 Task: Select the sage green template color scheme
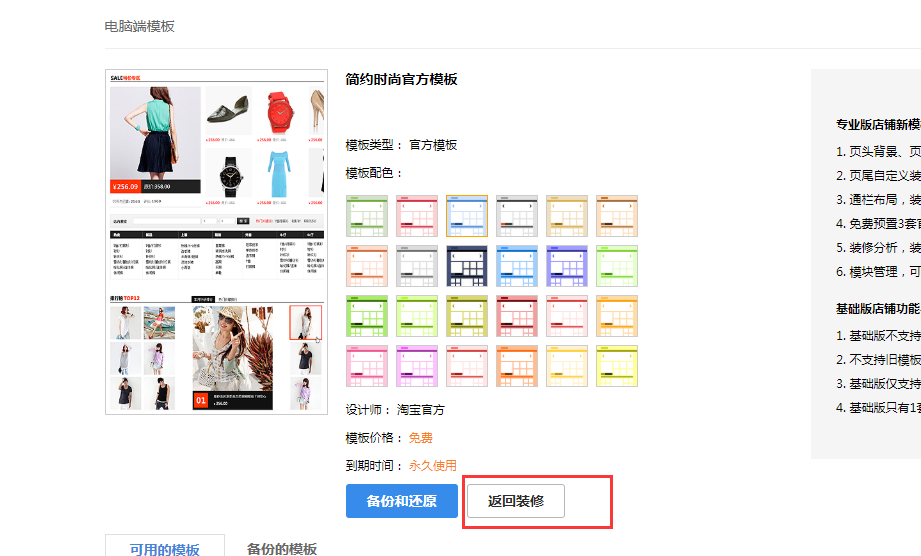[x=367, y=216]
